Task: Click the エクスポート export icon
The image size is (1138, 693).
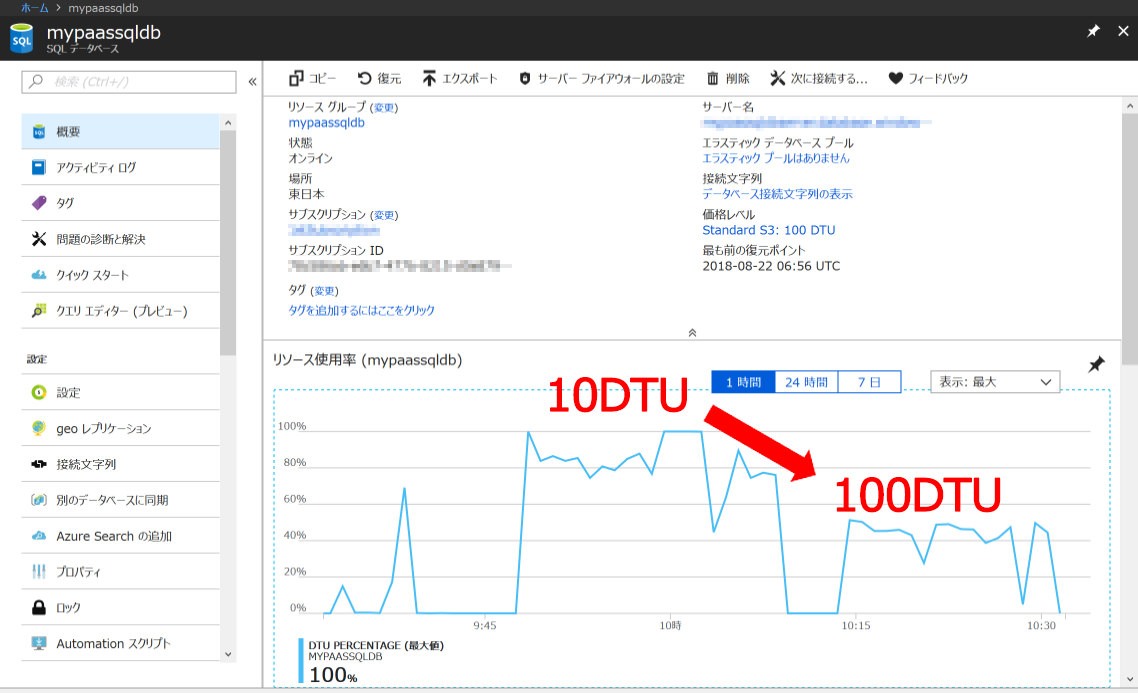Action: coord(430,78)
